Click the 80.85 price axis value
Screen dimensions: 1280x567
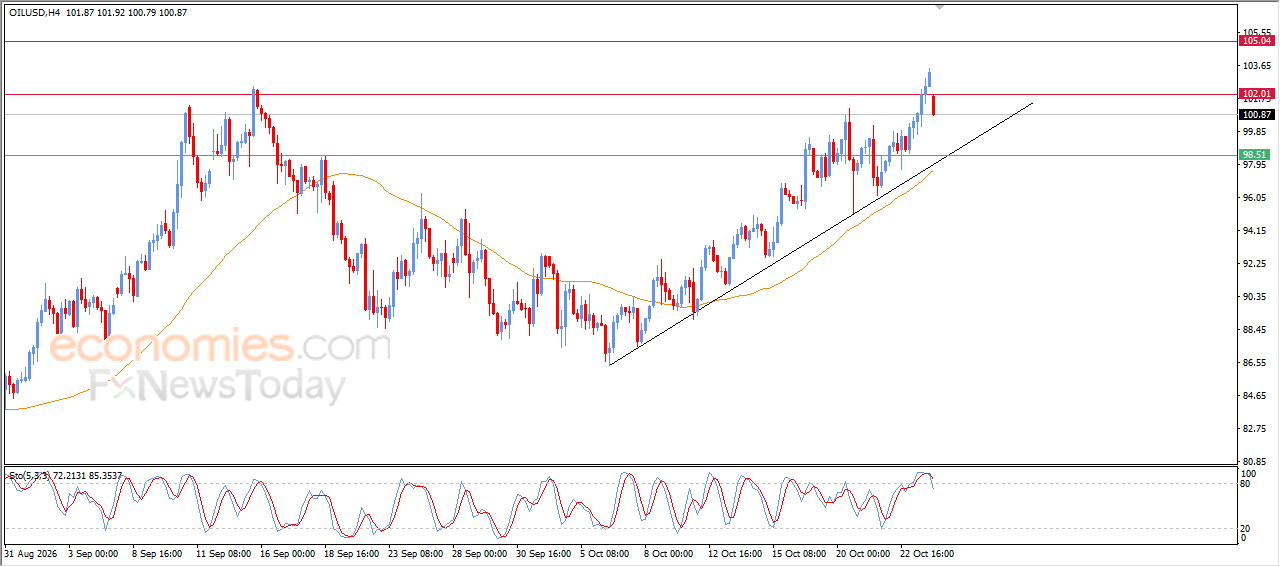(x=1257, y=462)
